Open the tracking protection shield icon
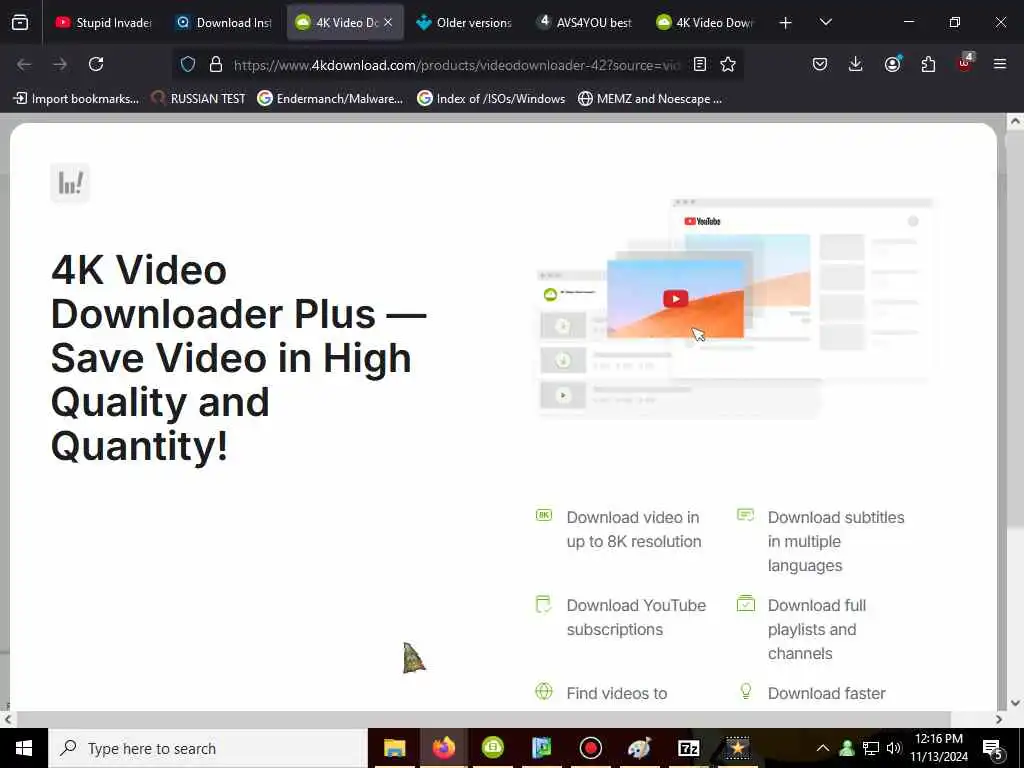This screenshot has height=768, width=1024. coord(188,64)
